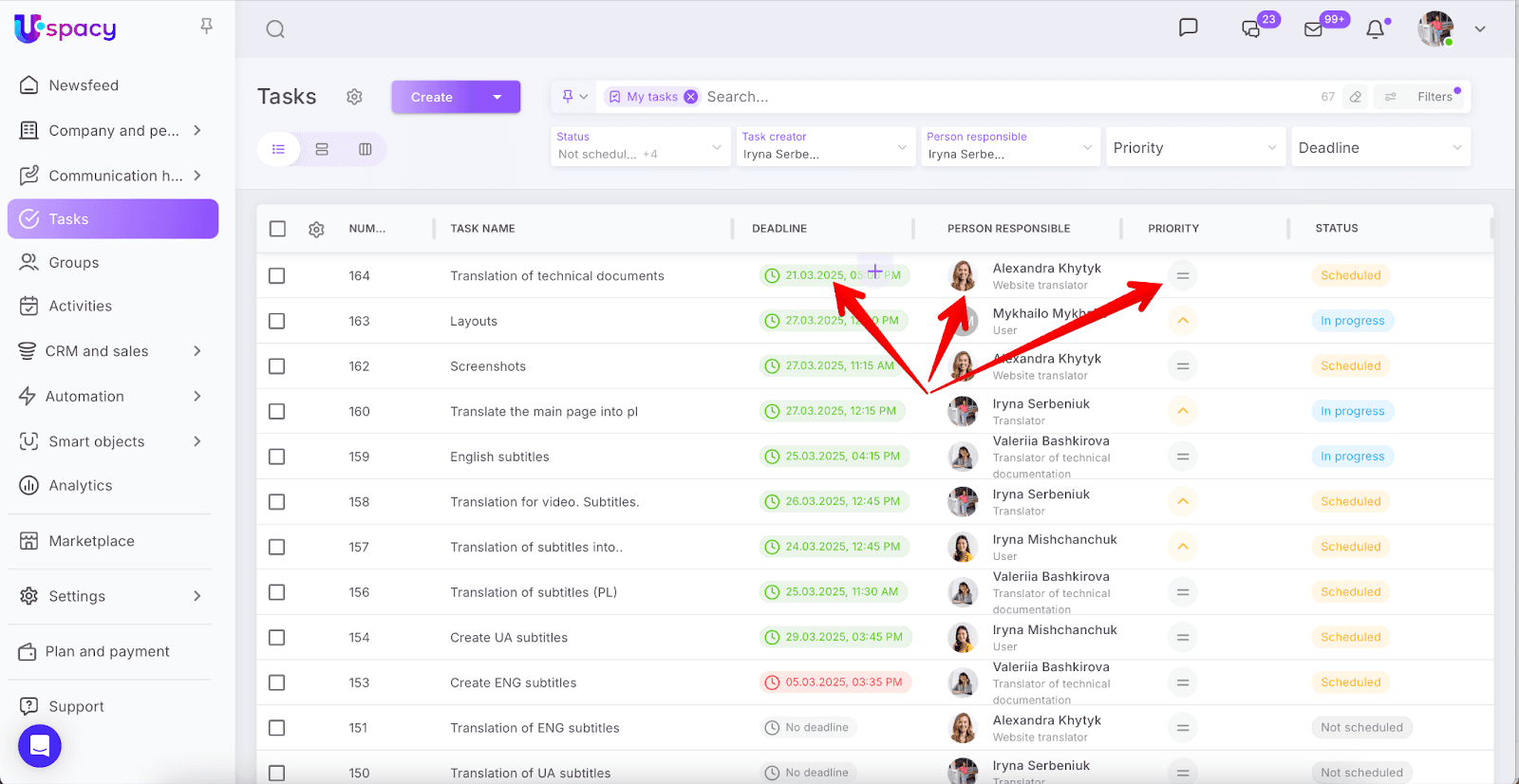
Task: Go to Analytics in the sidebar
Action: pyautogui.click(x=81, y=486)
